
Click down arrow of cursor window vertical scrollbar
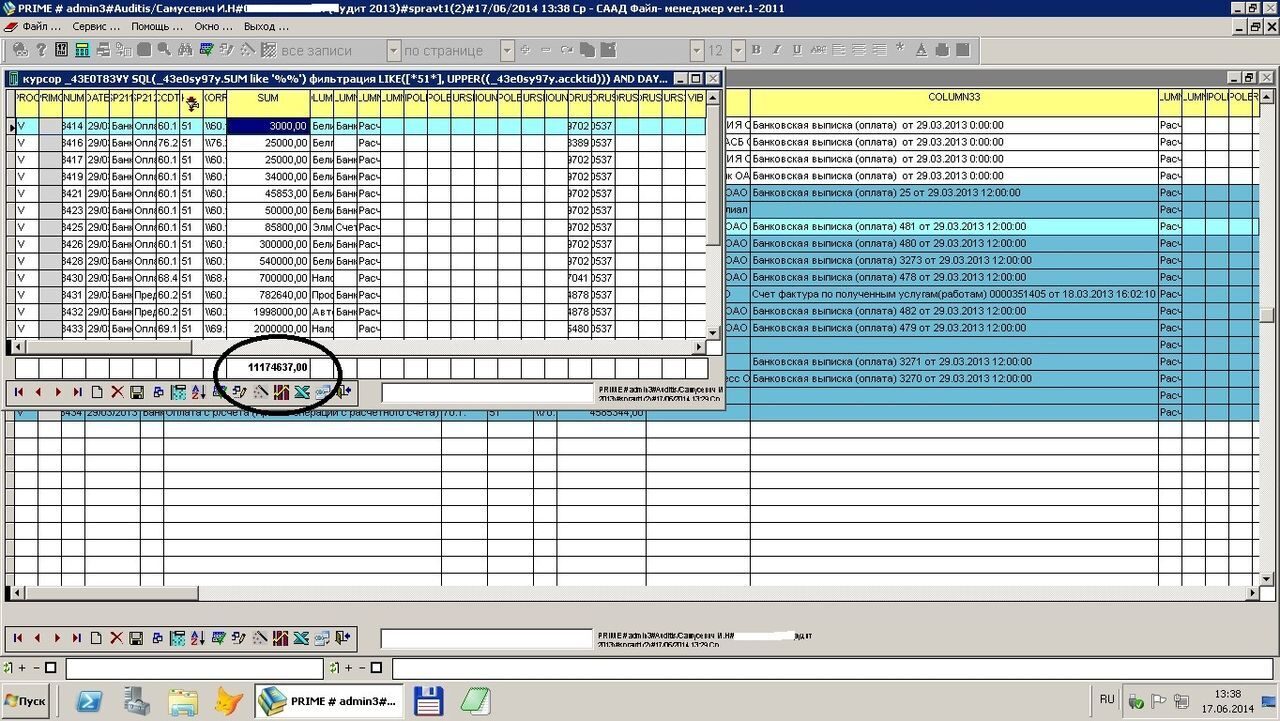coord(713,333)
